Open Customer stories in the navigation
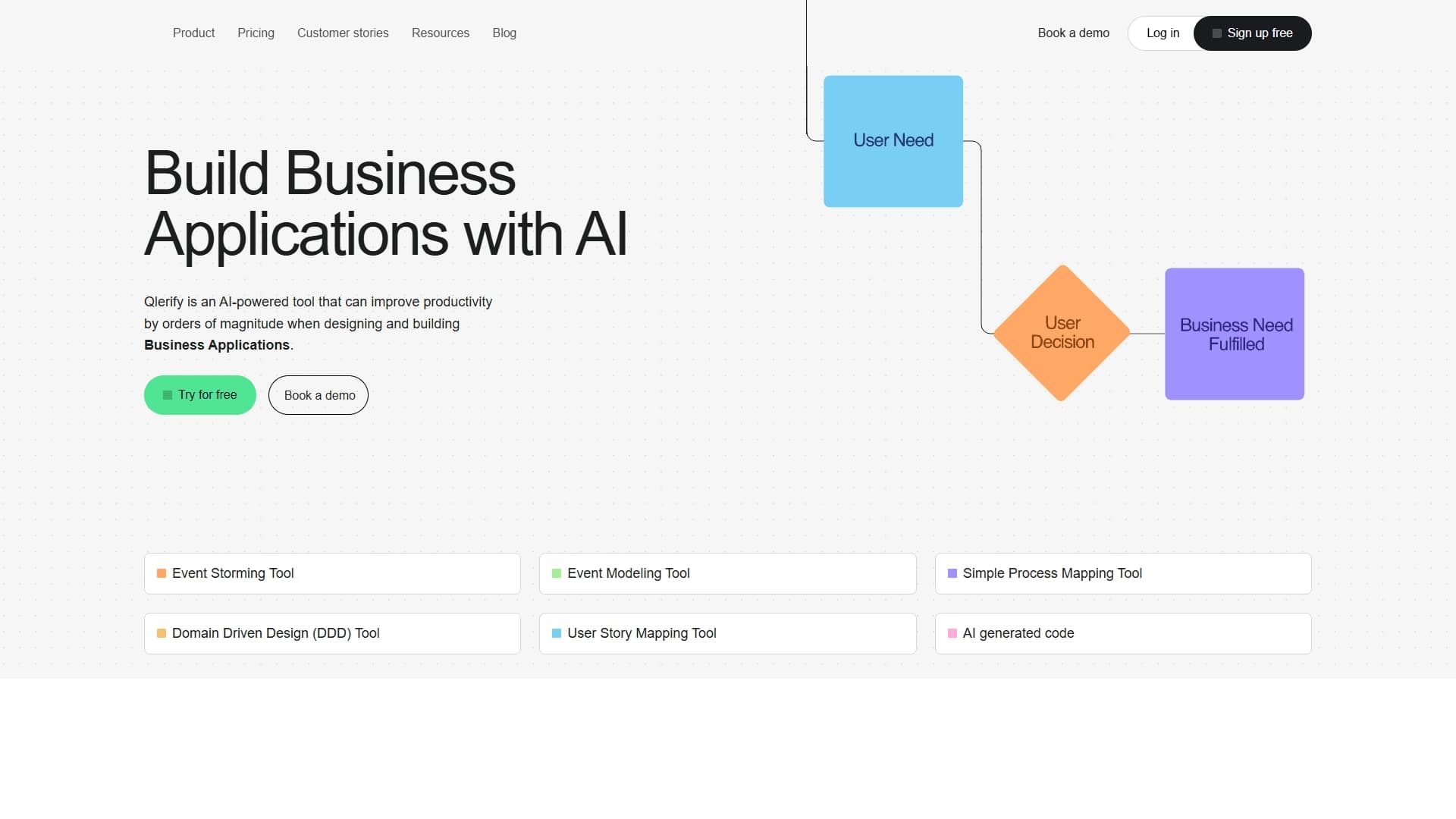1456x819 pixels. tap(343, 33)
